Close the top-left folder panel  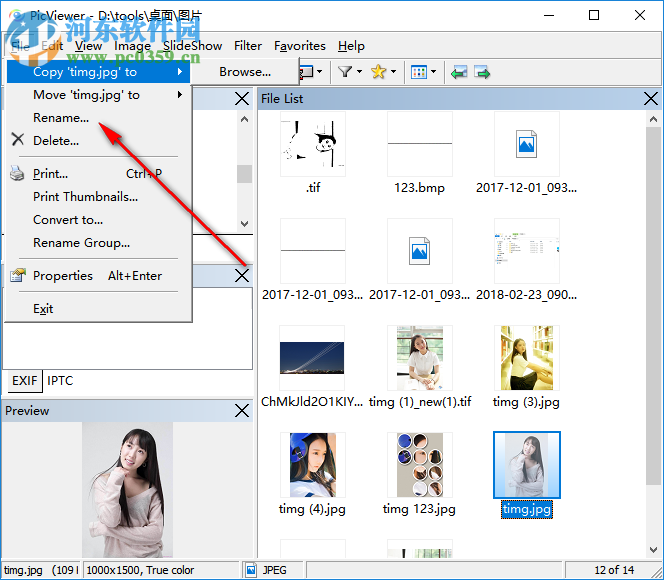(242, 99)
